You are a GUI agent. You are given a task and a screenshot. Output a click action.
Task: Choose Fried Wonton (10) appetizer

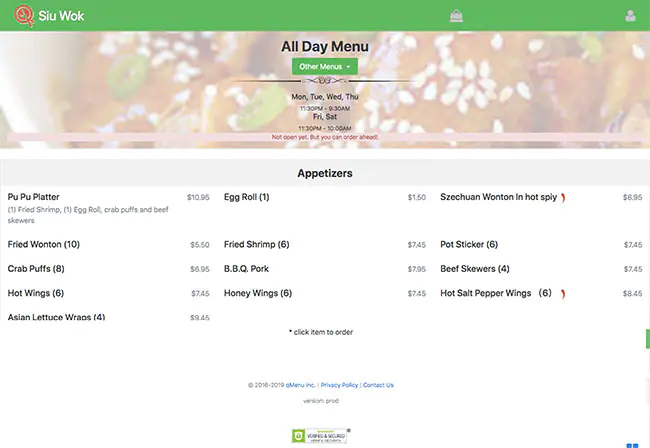[44, 244]
